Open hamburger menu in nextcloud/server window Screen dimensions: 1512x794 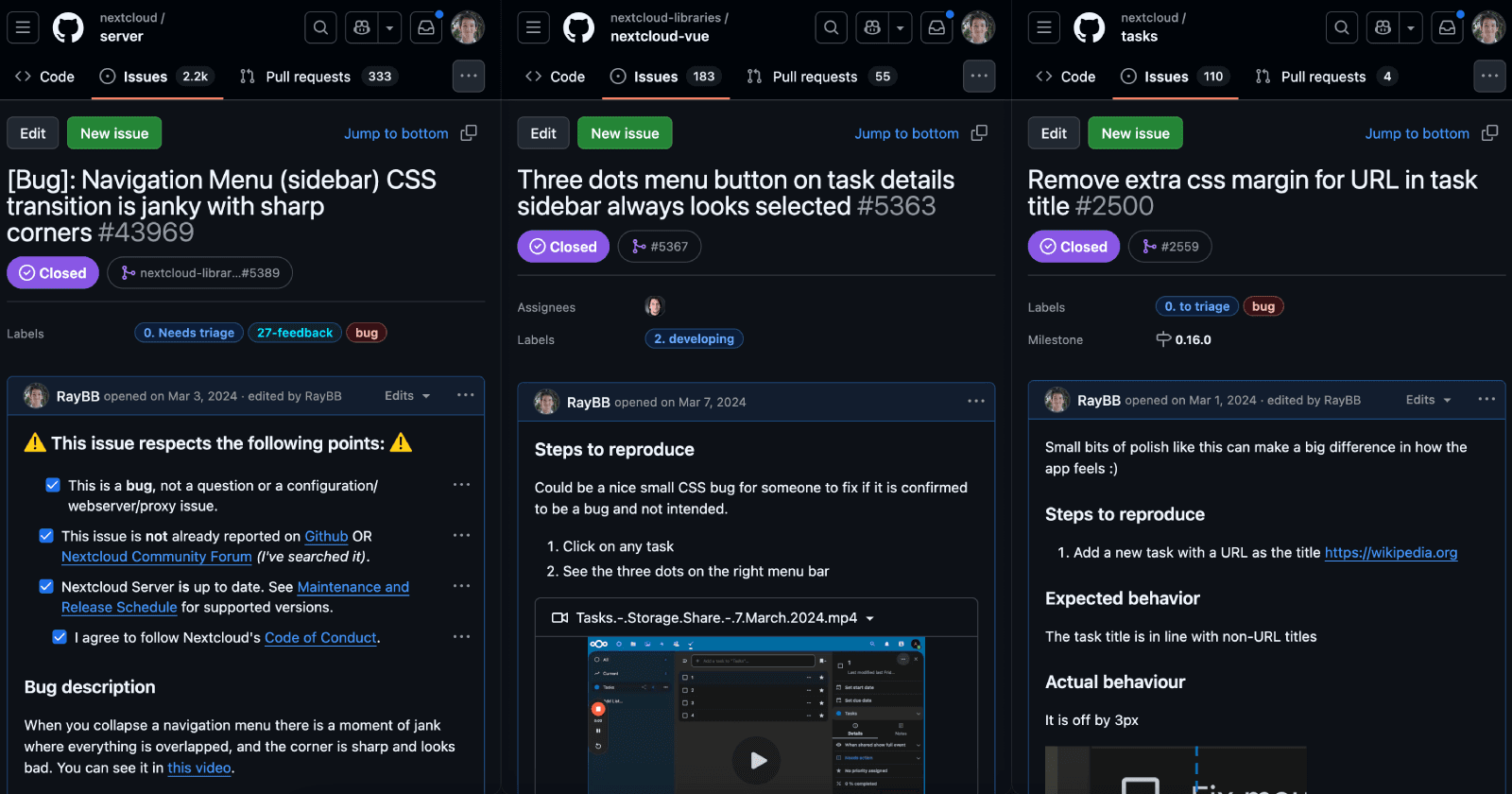pyautogui.click(x=23, y=27)
